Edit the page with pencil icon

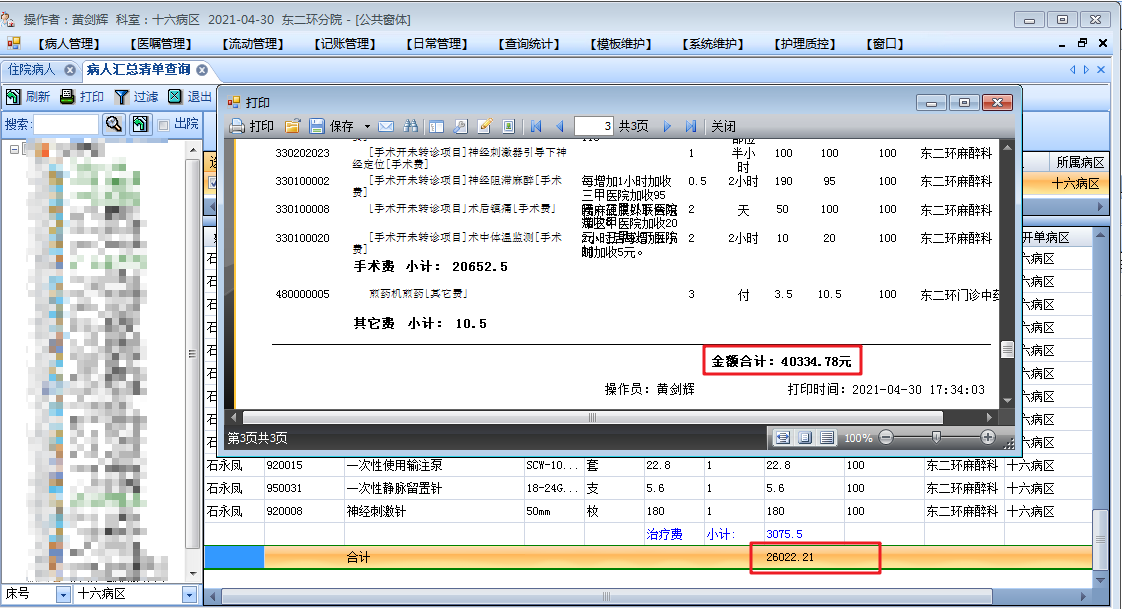click(x=484, y=127)
